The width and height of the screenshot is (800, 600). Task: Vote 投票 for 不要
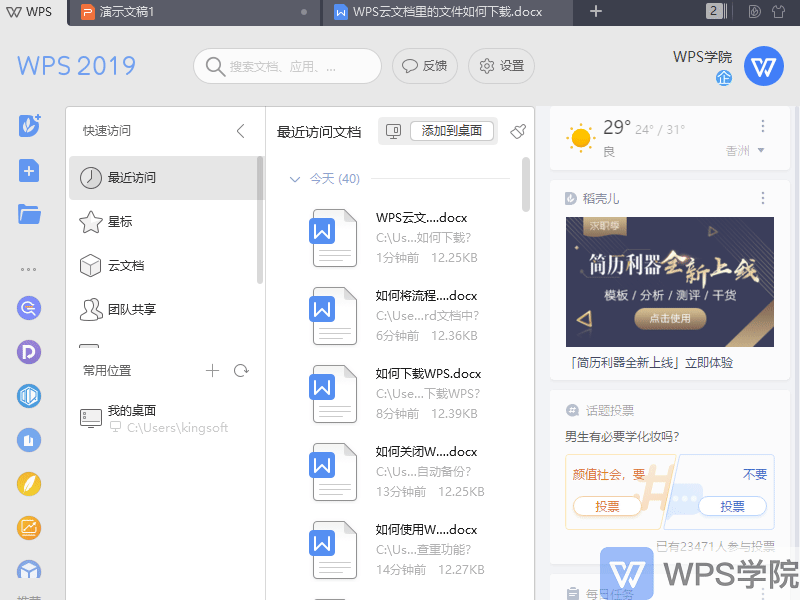pyautogui.click(x=732, y=506)
